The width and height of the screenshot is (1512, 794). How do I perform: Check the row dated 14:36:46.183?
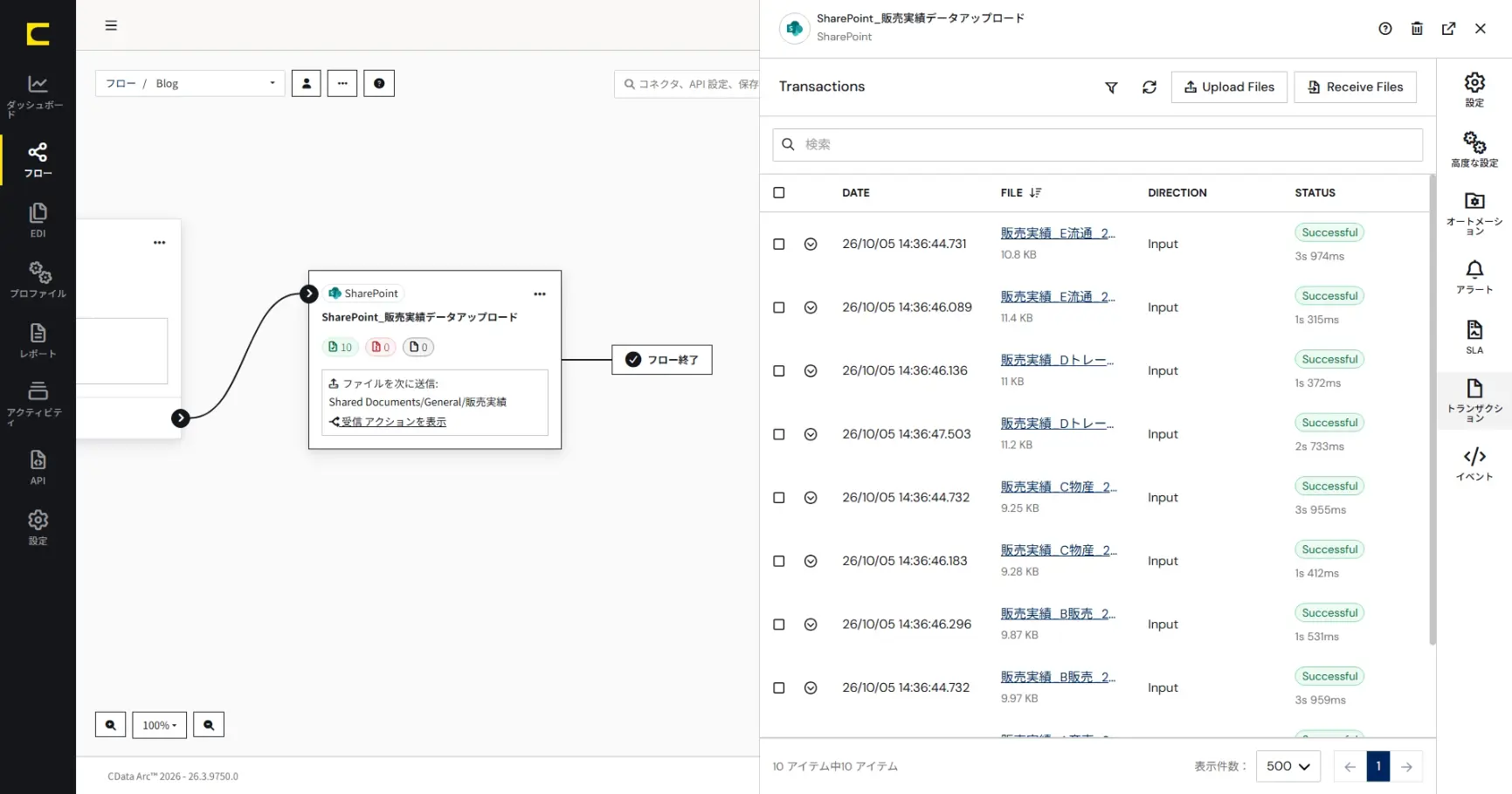click(779, 562)
